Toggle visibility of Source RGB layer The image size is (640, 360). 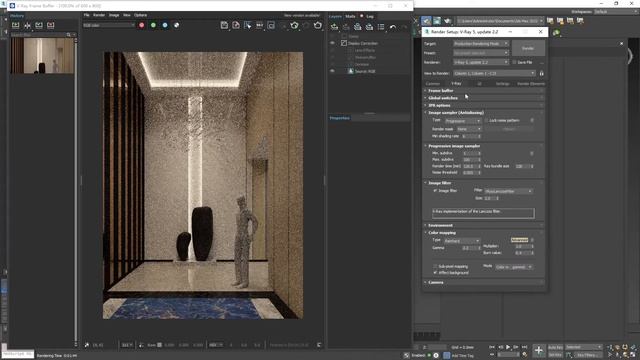point(332,71)
